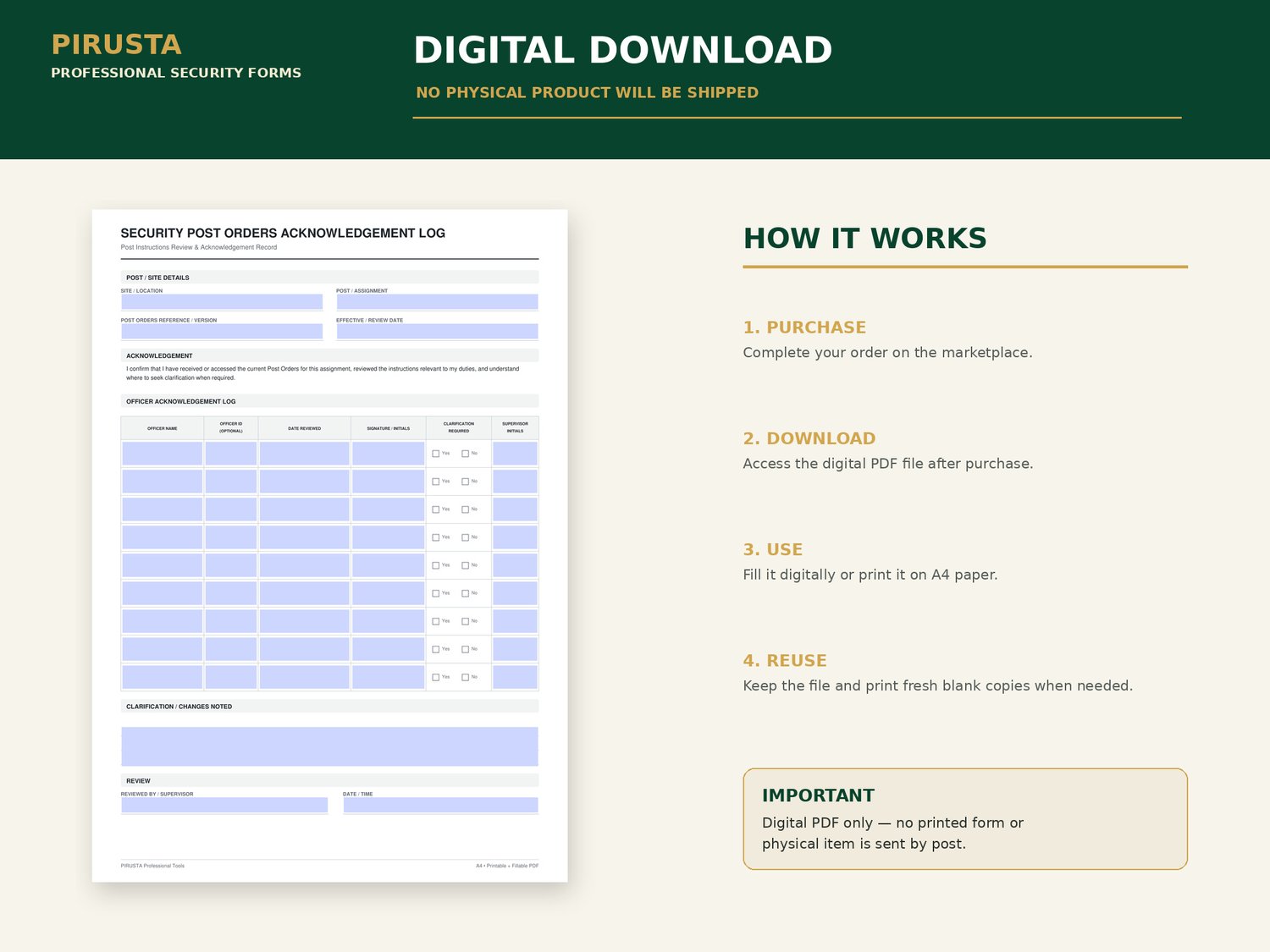
Task: Click the Clarification / Changes Noted text area
Action: point(329,746)
